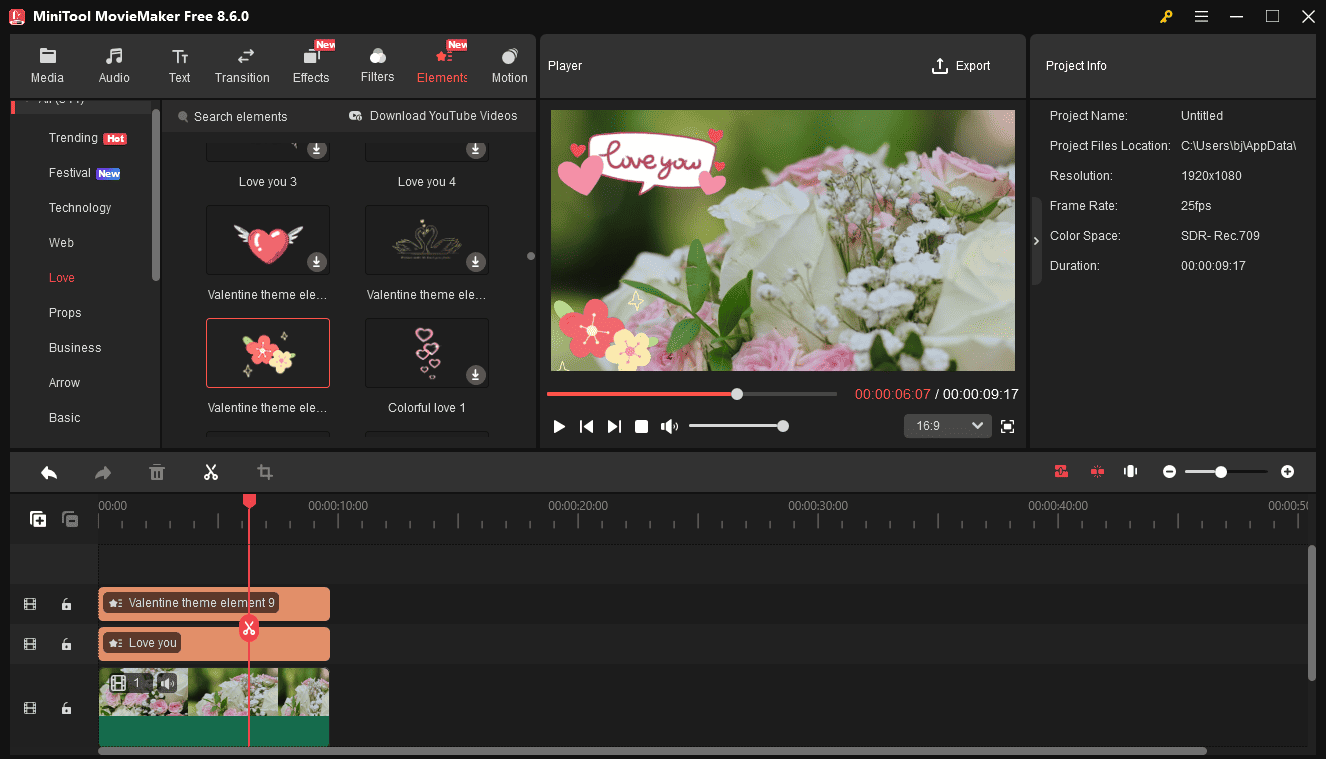Select the Colorful love 1 thumbnail
Viewport: 1326px width, 759px height.
[x=427, y=353]
